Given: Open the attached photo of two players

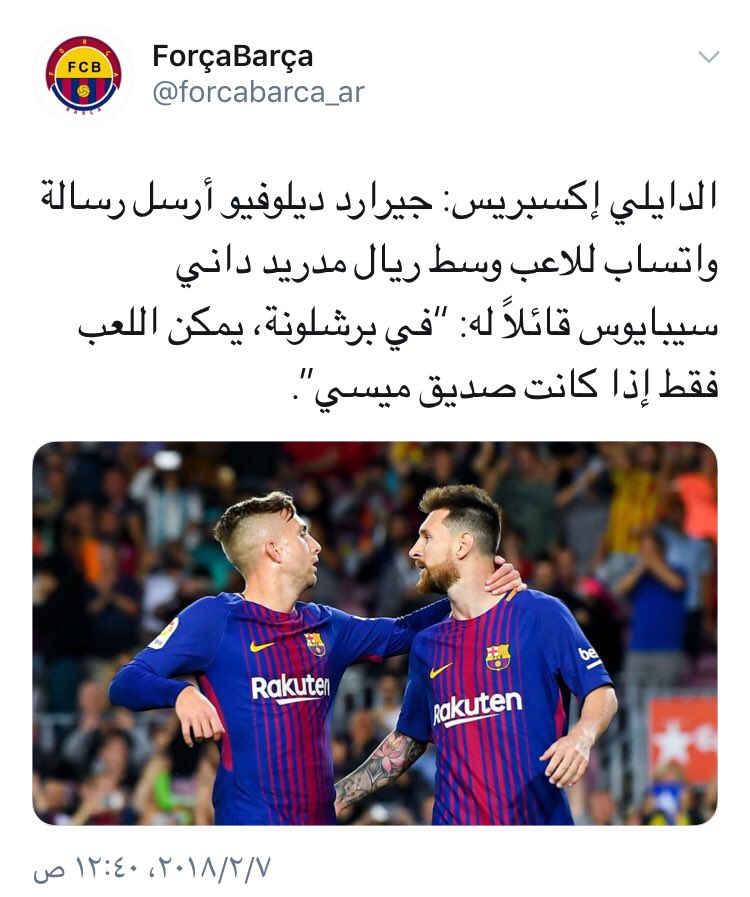Looking at the screenshot, I should pyautogui.click(x=375, y=633).
